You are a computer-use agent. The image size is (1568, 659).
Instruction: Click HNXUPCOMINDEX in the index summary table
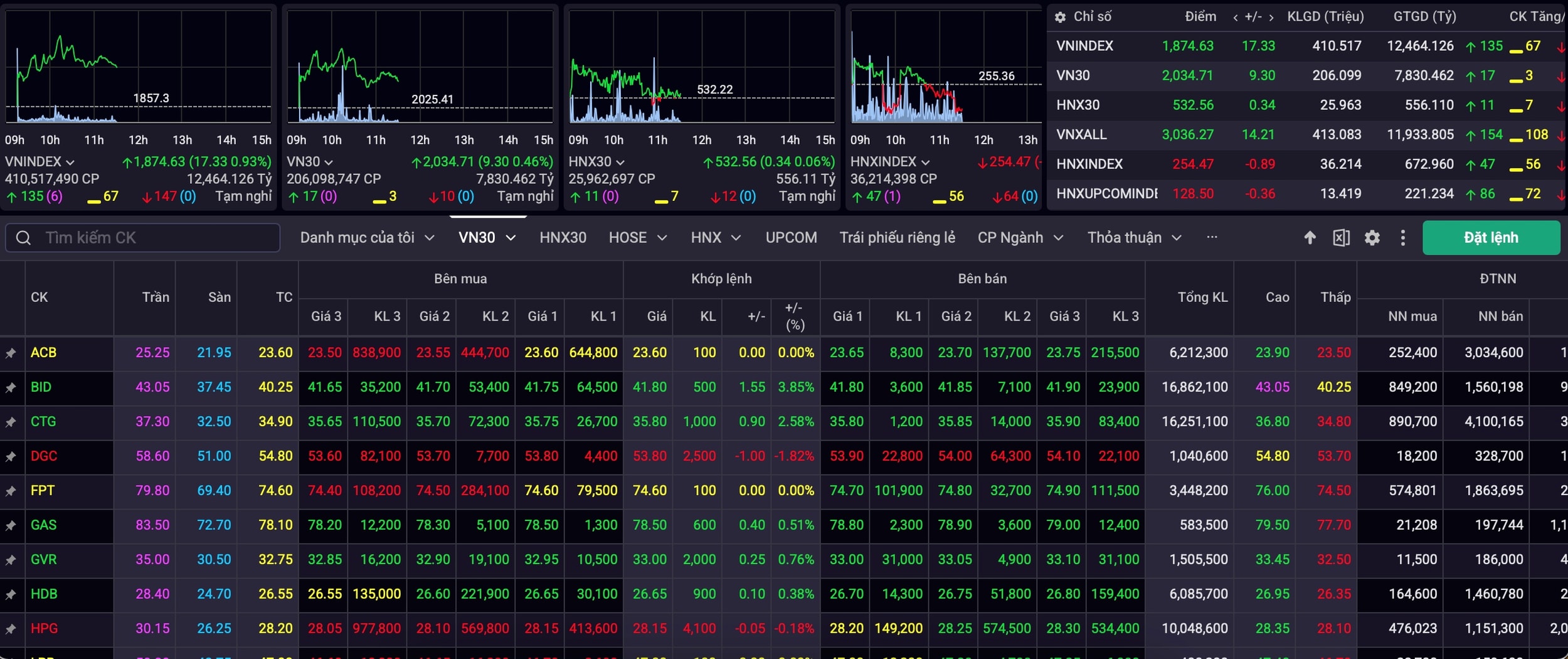point(1107,194)
